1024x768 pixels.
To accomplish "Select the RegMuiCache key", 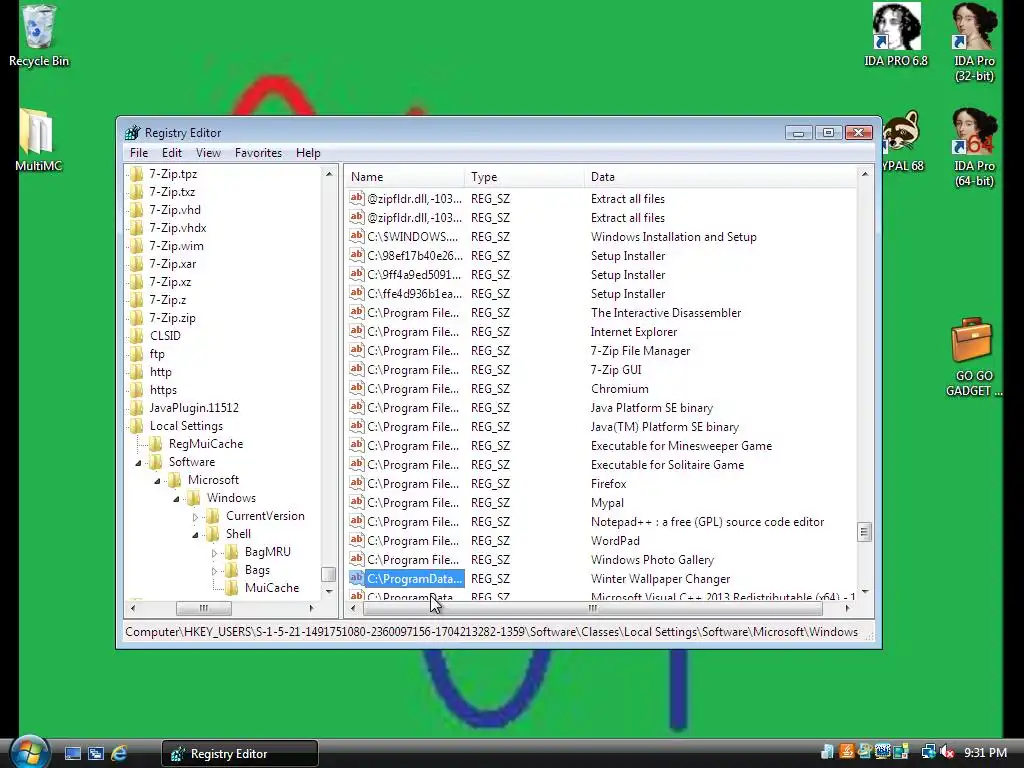I will point(206,444).
